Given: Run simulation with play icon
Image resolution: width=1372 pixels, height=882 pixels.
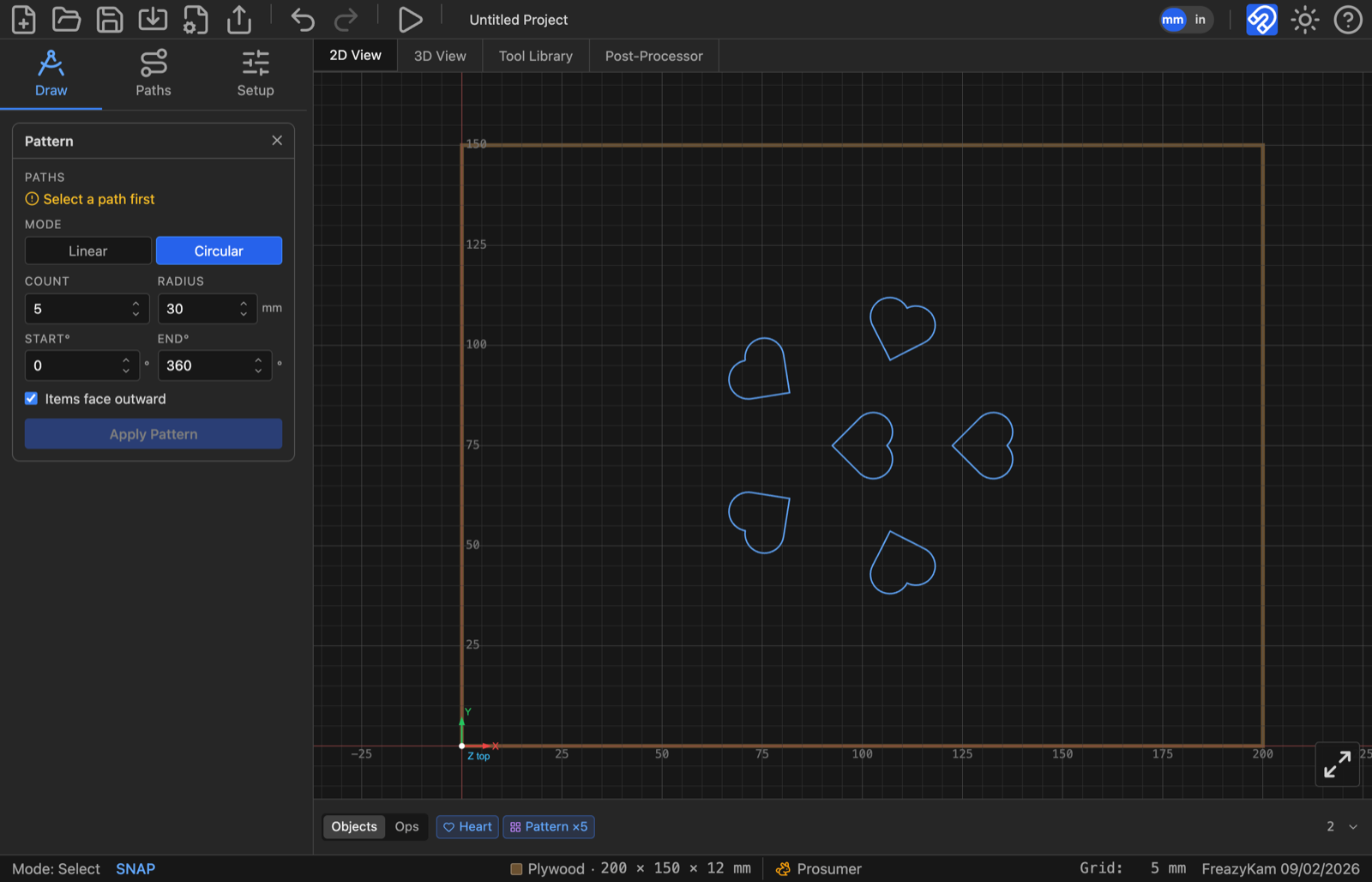Looking at the screenshot, I should point(410,19).
